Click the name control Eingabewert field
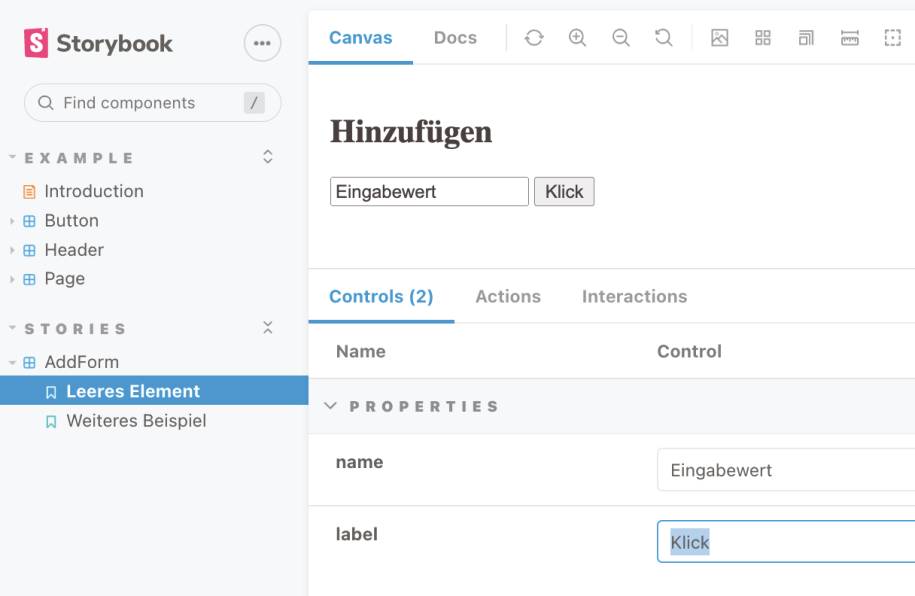This screenshot has height=596, width=915. click(785, 470)
